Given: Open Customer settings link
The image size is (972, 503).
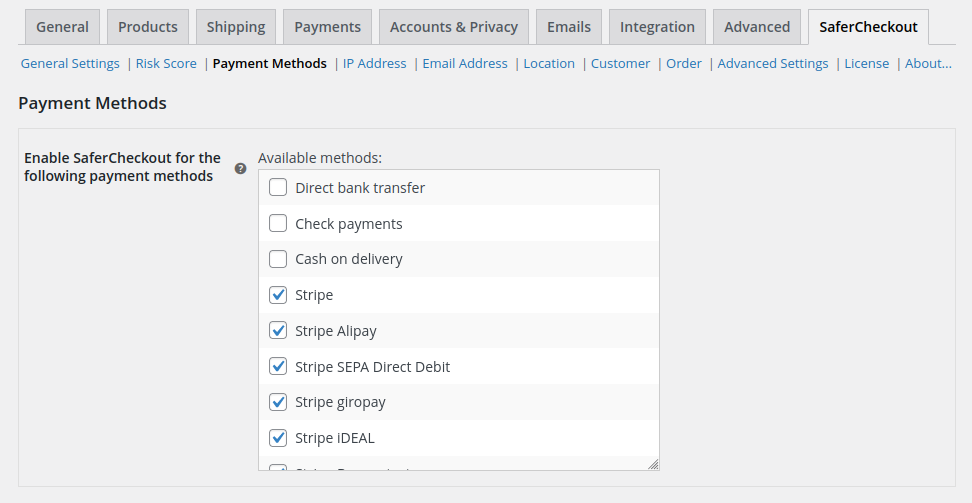Looking at the screenshot, I should pyautogui.click(x=621, y=63).
